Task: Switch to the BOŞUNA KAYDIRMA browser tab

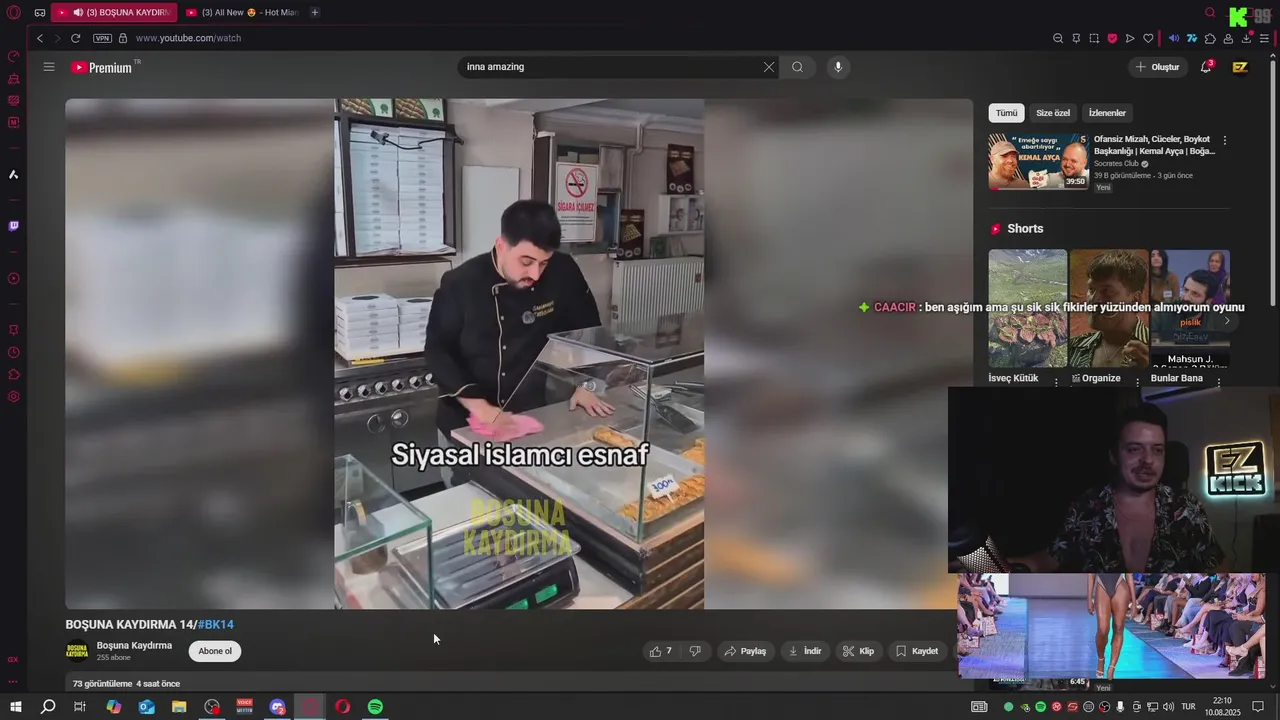Action: pyautogui.click(x=112, y=12)
